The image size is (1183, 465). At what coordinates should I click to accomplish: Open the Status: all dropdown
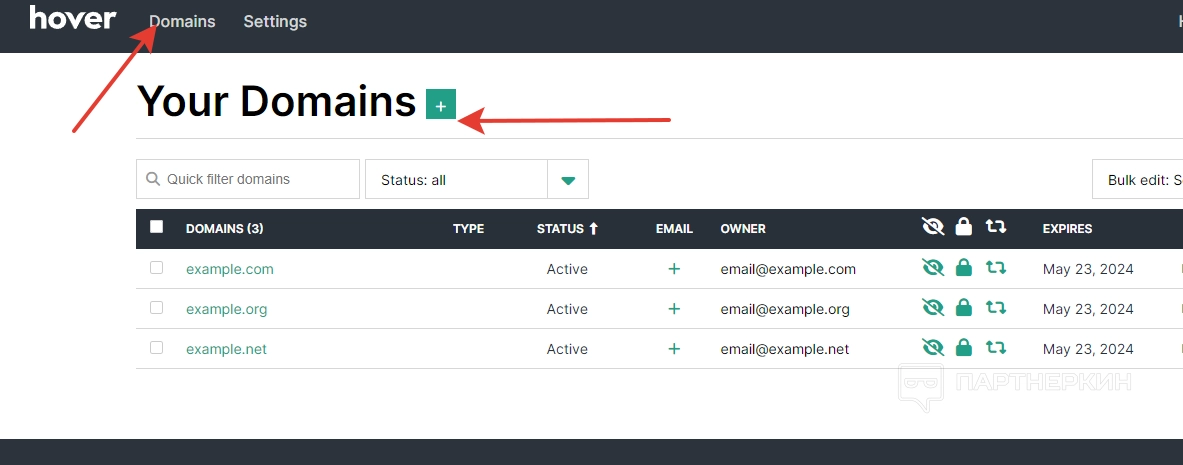[456, 180]
